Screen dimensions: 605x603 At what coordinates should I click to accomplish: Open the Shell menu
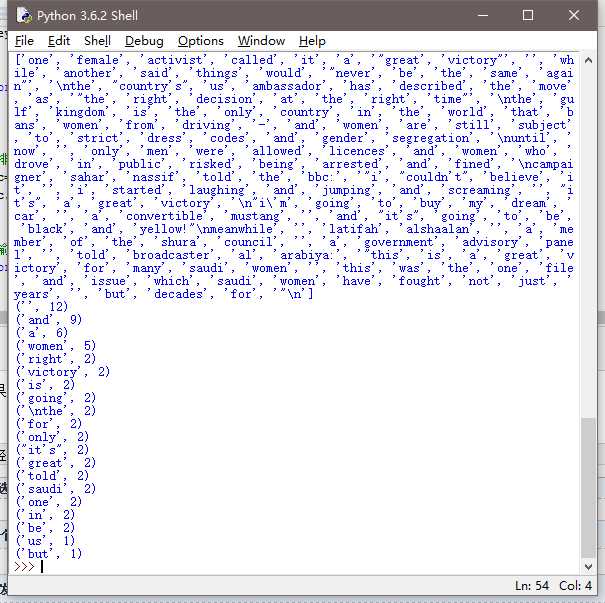pos(97,41)
